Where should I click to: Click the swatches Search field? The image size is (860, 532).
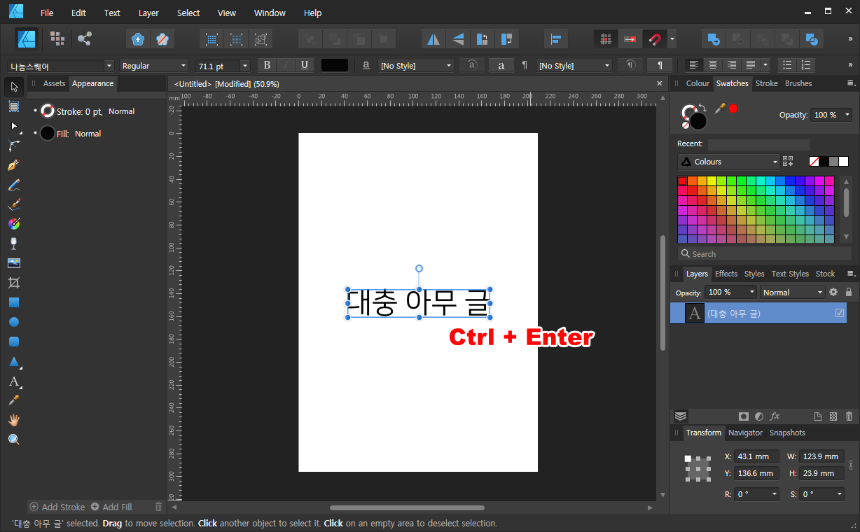point(765,254)
